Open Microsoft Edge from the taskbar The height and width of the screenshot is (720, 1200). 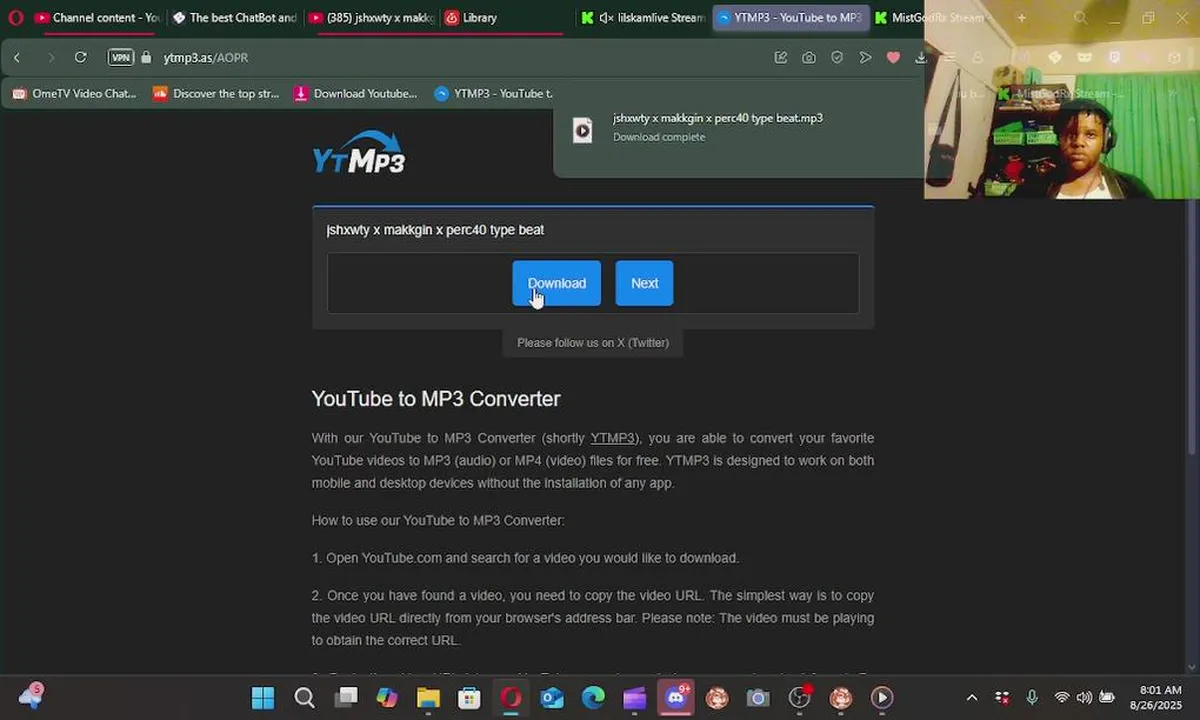coord(593,698)
